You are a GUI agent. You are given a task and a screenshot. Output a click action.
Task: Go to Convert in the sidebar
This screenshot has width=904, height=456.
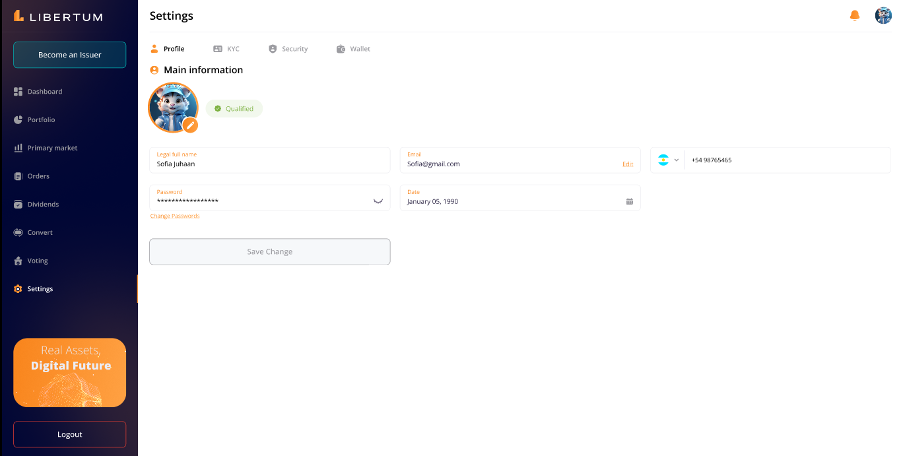click(x=40, y=232)
